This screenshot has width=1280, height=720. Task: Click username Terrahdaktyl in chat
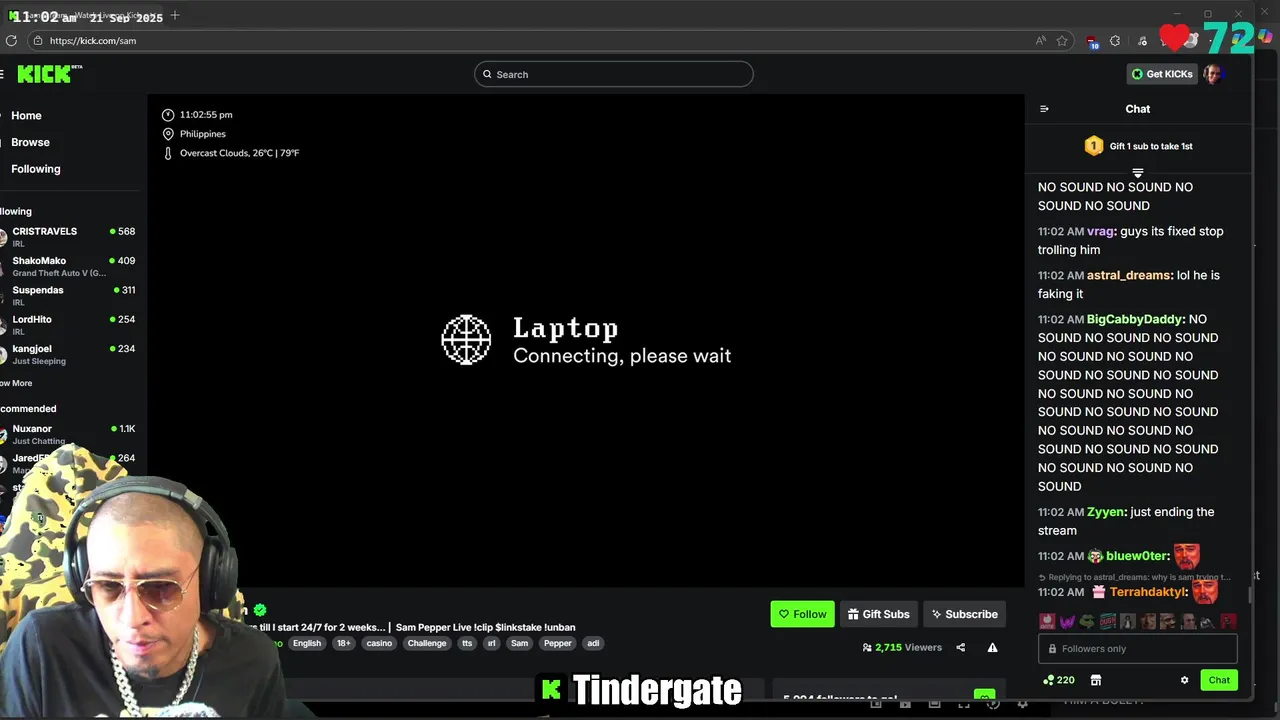1148,592
